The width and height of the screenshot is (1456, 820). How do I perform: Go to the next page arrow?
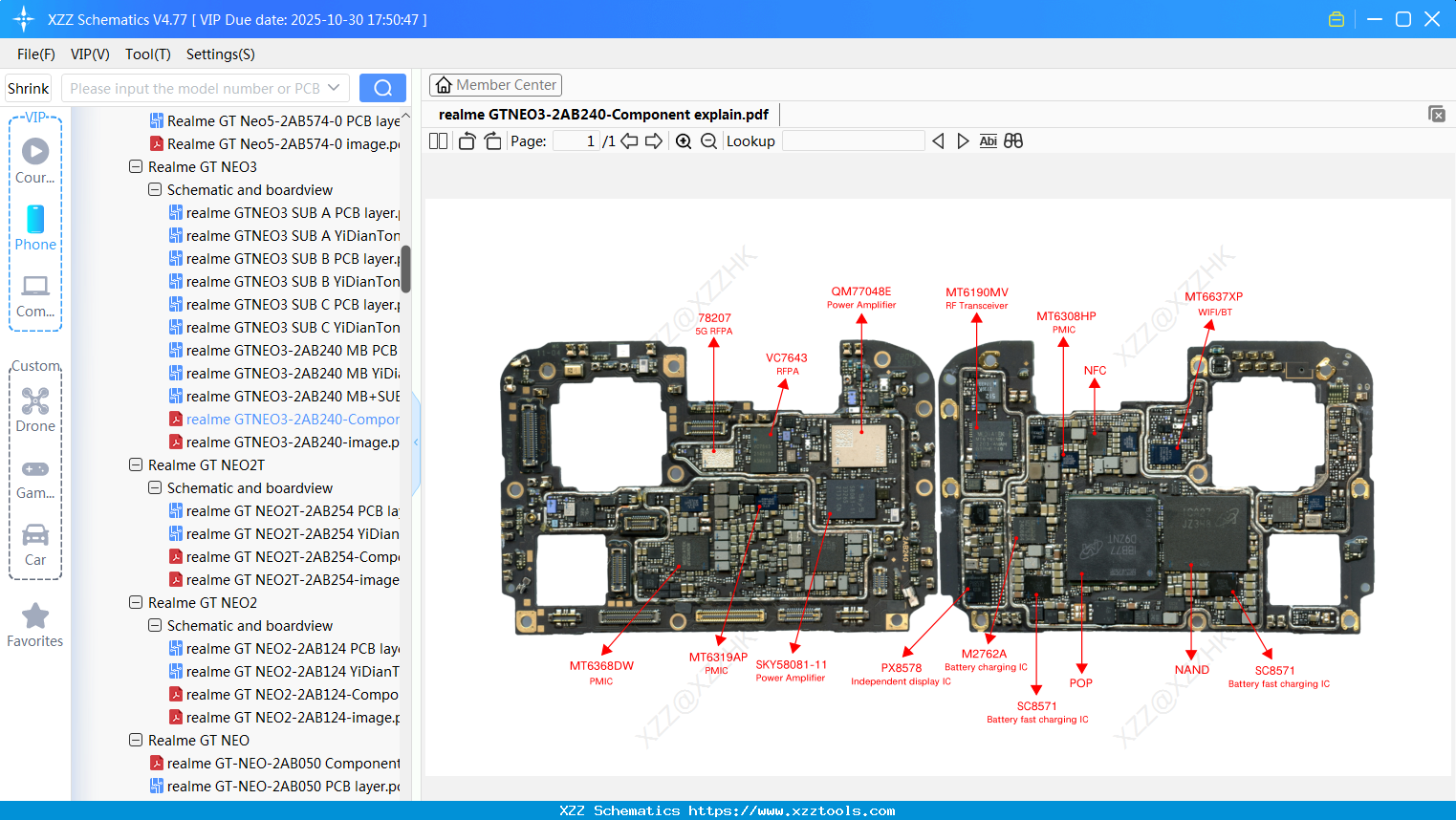(x=654, y=140)
